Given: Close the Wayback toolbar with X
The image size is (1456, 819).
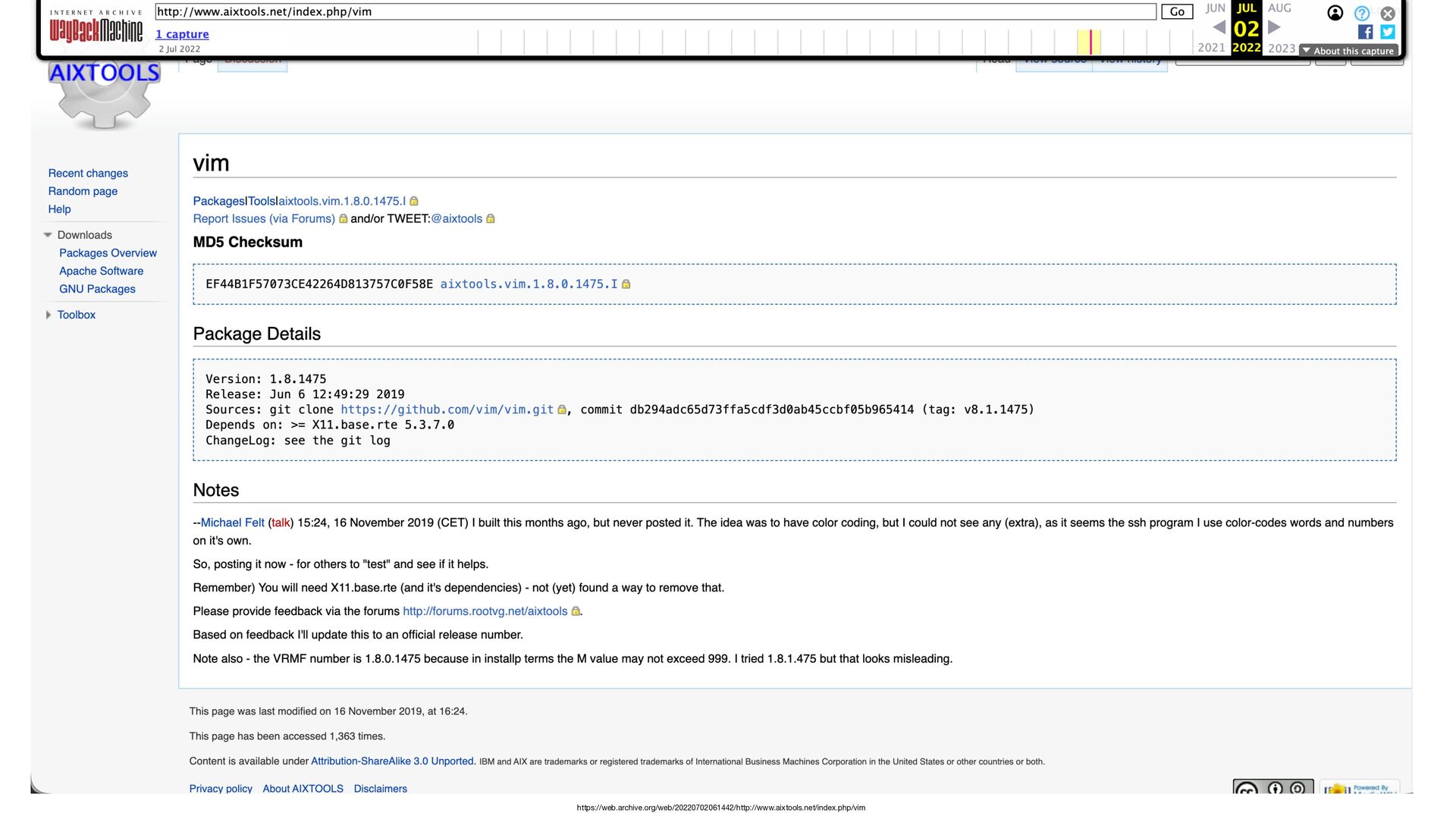Looking at the screenshot, I should pos(1388,13).
